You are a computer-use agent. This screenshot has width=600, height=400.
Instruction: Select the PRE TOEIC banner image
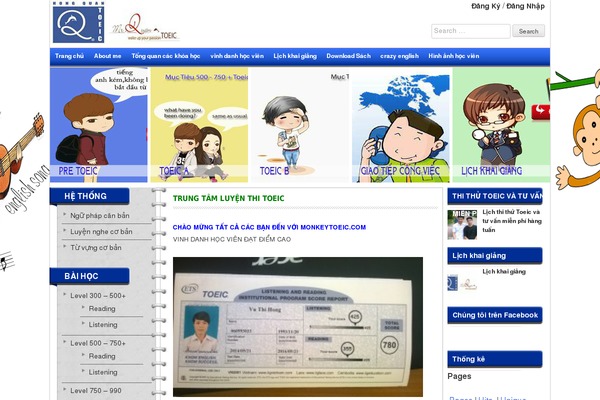click(99, 125)
